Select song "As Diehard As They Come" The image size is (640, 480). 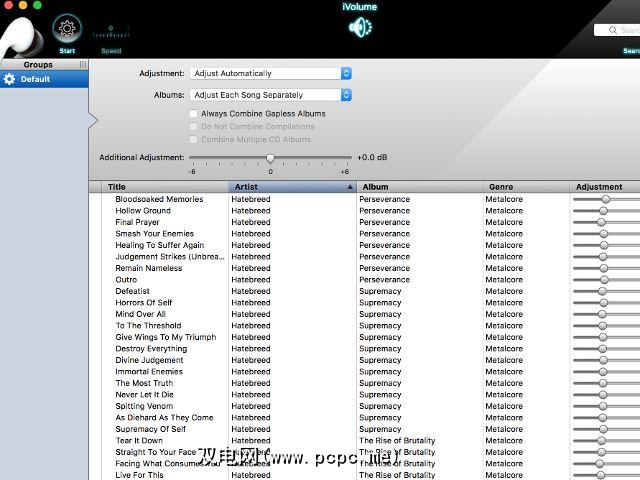pyautogui.click(x=164, y=418)
